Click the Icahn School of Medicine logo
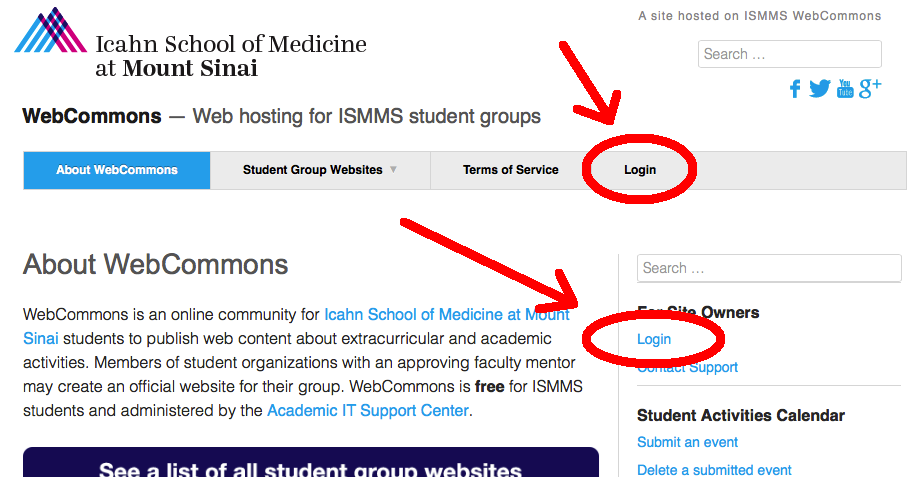916x477 pixels. [x=190, y=43]
